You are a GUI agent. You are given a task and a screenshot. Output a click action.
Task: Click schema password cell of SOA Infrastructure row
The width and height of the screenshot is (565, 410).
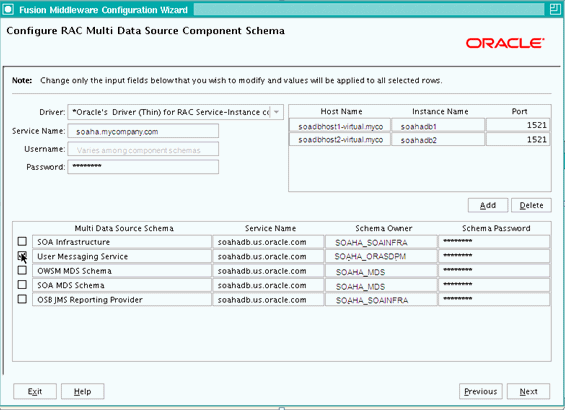(494, 242)
